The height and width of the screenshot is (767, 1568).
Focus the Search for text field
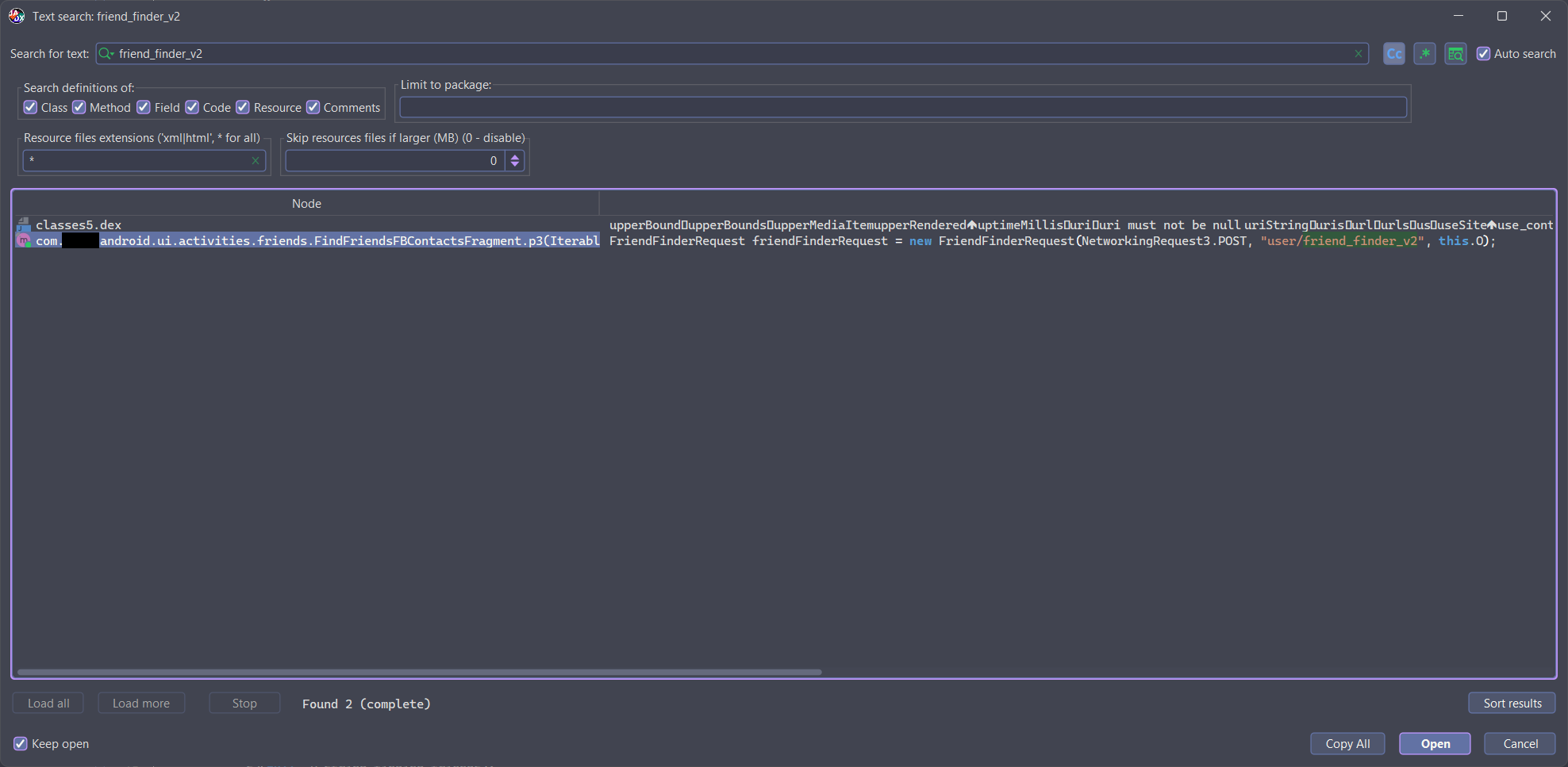click(x=732, y=54)
